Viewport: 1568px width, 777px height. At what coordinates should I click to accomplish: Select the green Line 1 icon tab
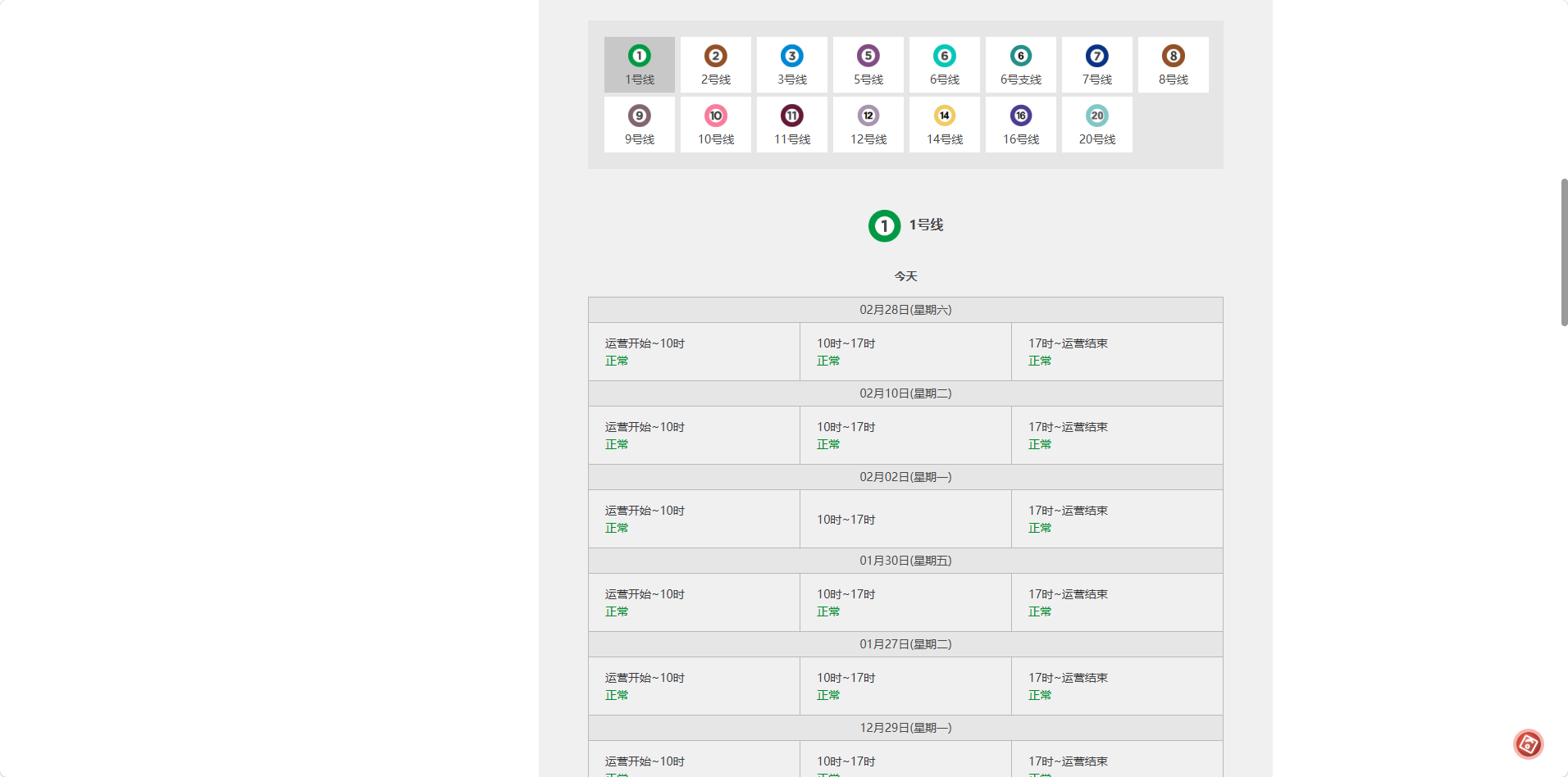click(x=639, y=57)
